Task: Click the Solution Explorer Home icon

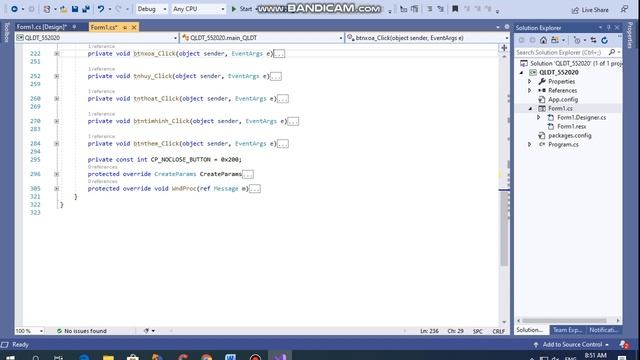Action: click(543, 40)
